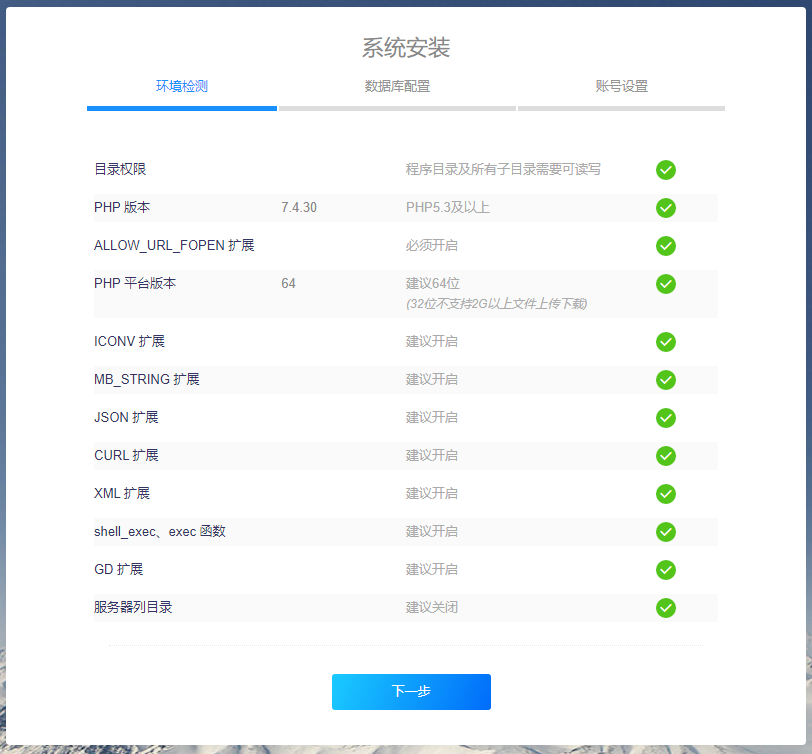Click the 32位不支持2G以上文件上传下载 note
The image size is (812, 754).
coord(496,303)
